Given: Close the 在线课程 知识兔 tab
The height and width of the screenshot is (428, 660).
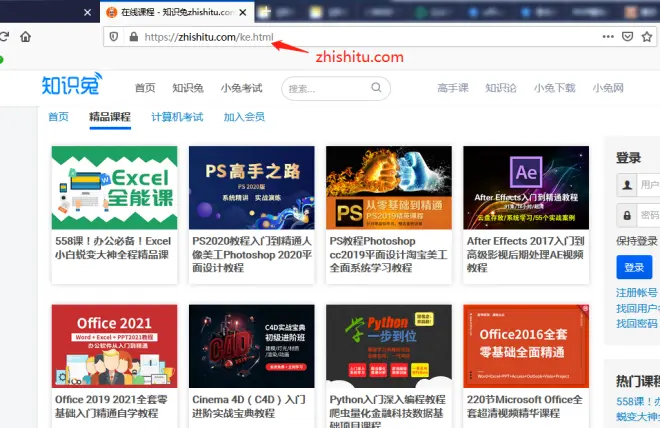Looking at the screenshot, I should [243, 13].
